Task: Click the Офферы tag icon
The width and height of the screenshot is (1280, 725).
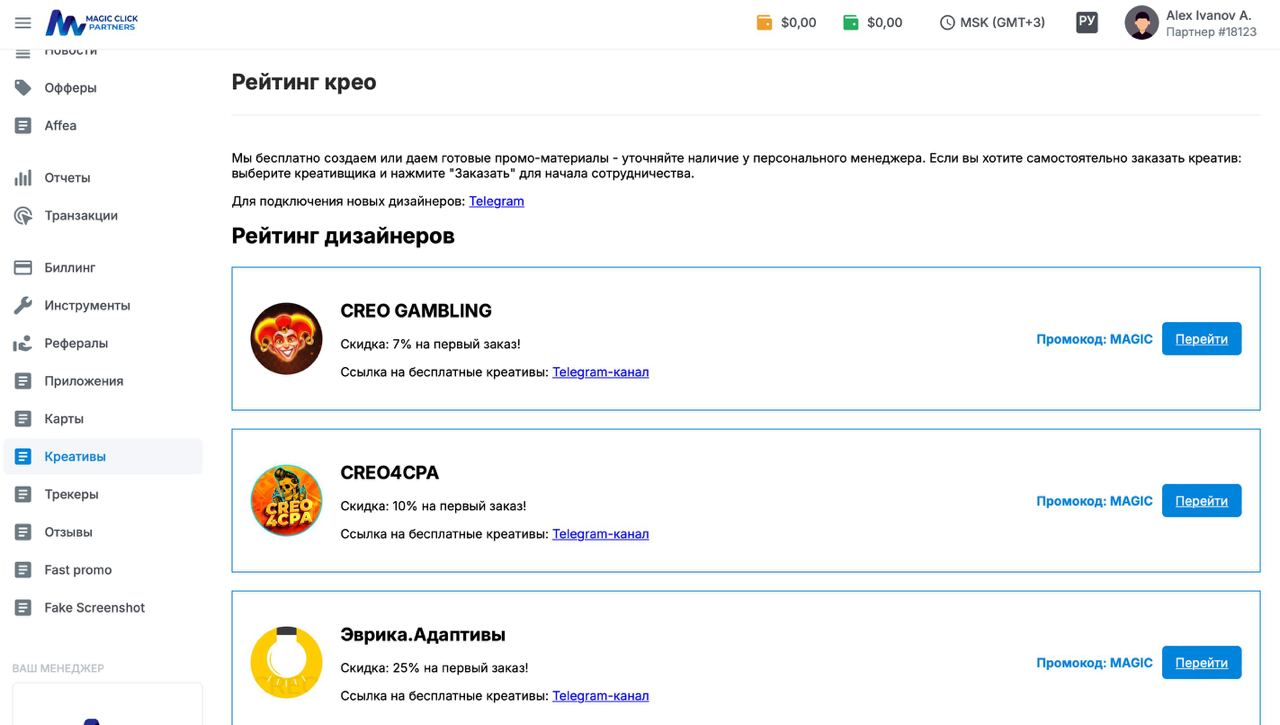Action: tap(23, 88)
